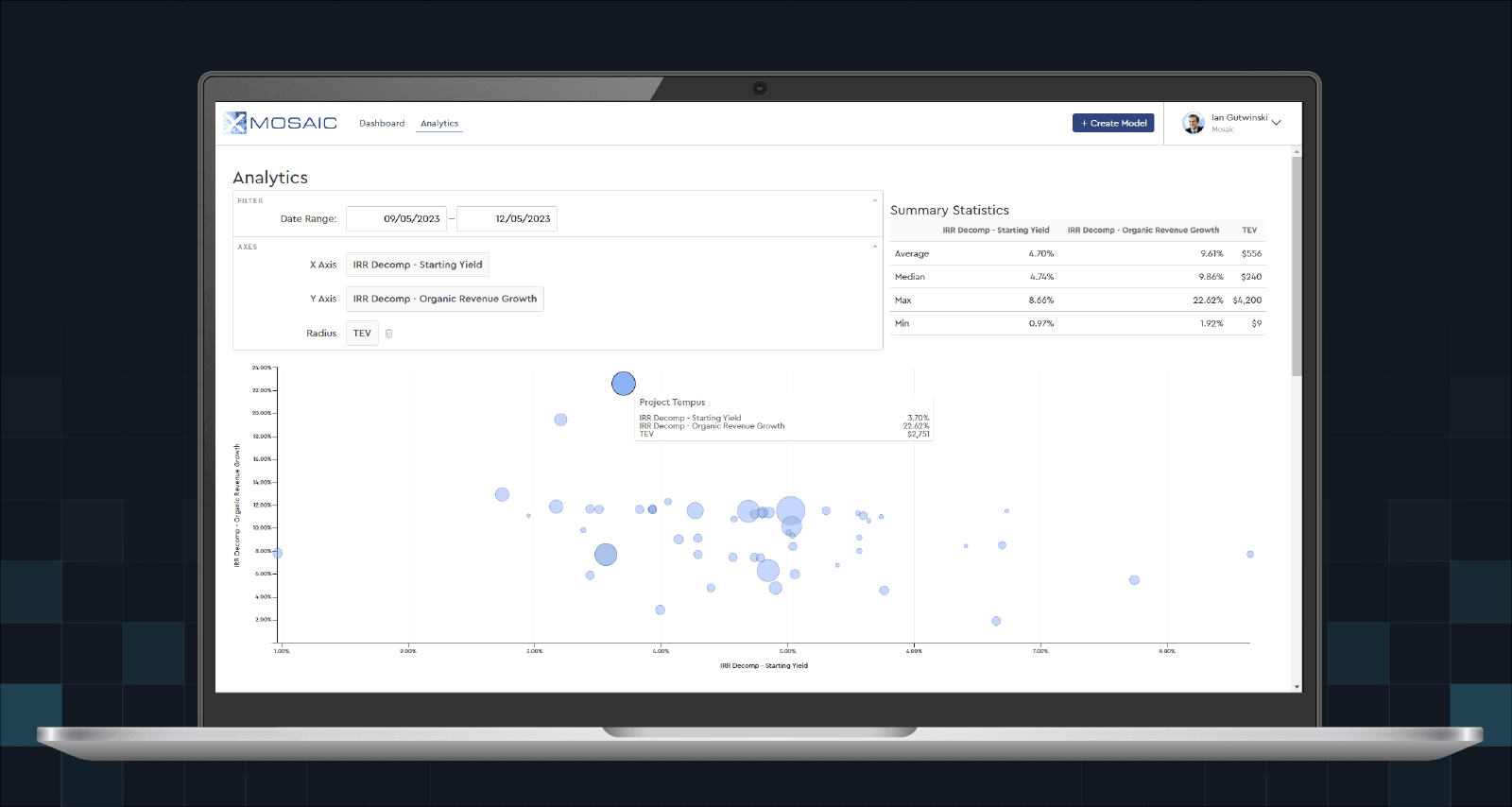Open the X Axis metric selector
The width and height of the screenshot is (1512, 807).
[418, 266]
